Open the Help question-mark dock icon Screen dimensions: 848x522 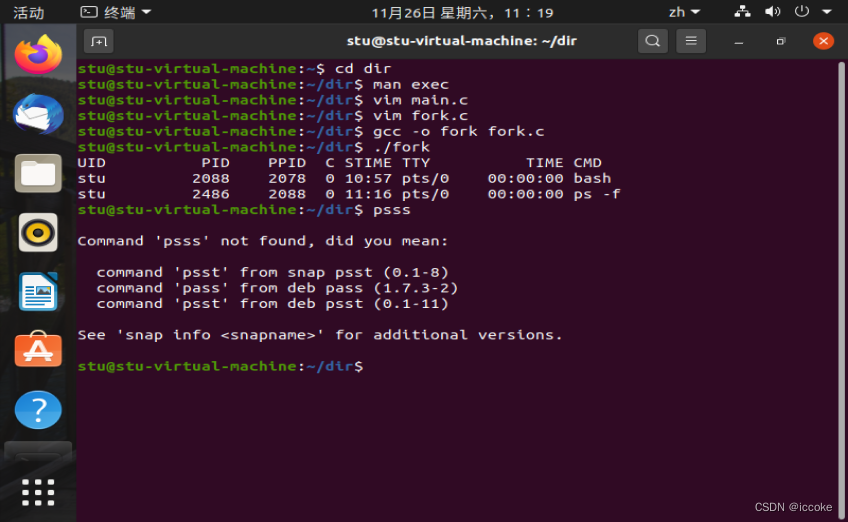38,409
